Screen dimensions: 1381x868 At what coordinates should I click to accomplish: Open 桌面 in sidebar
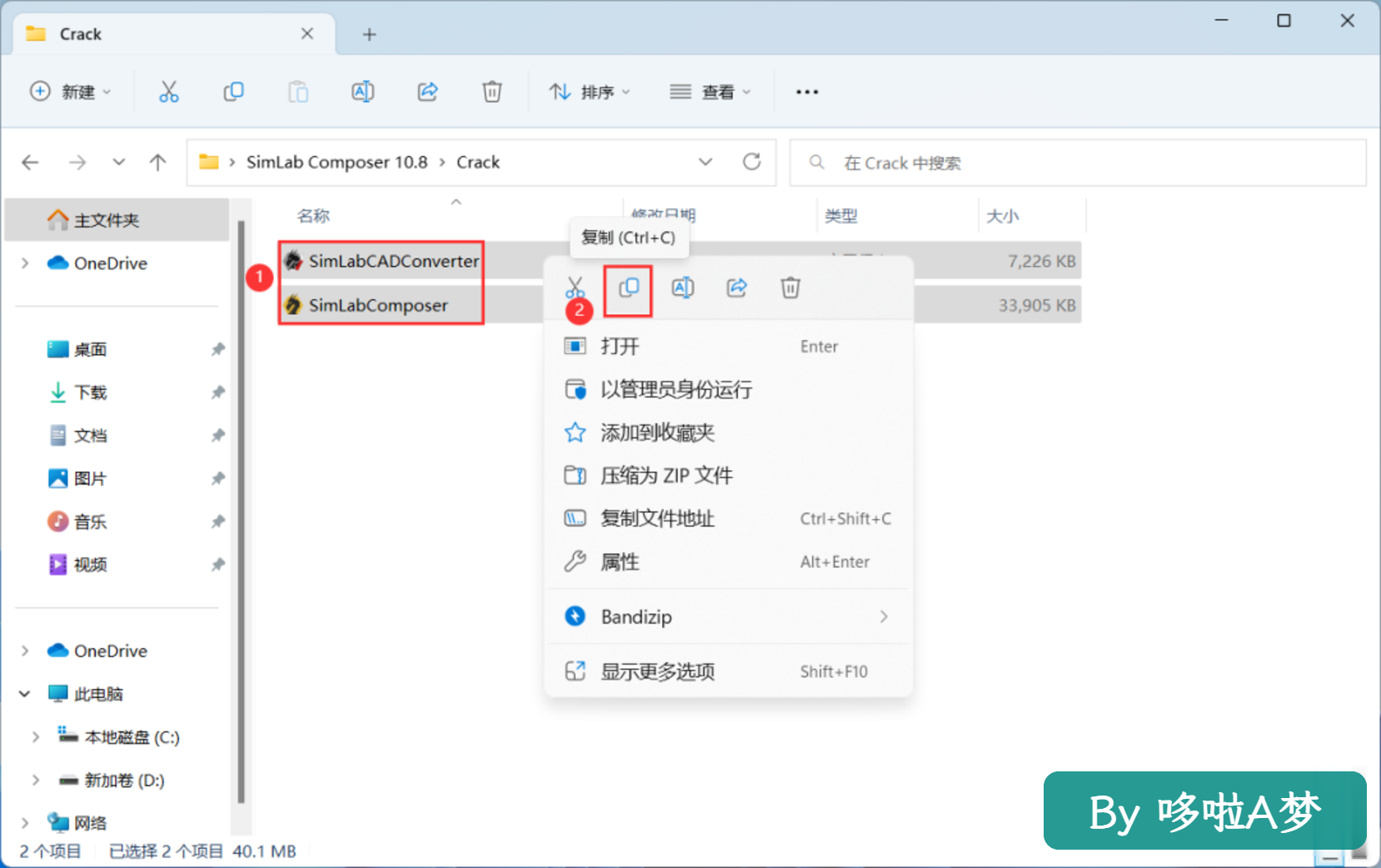90,349
